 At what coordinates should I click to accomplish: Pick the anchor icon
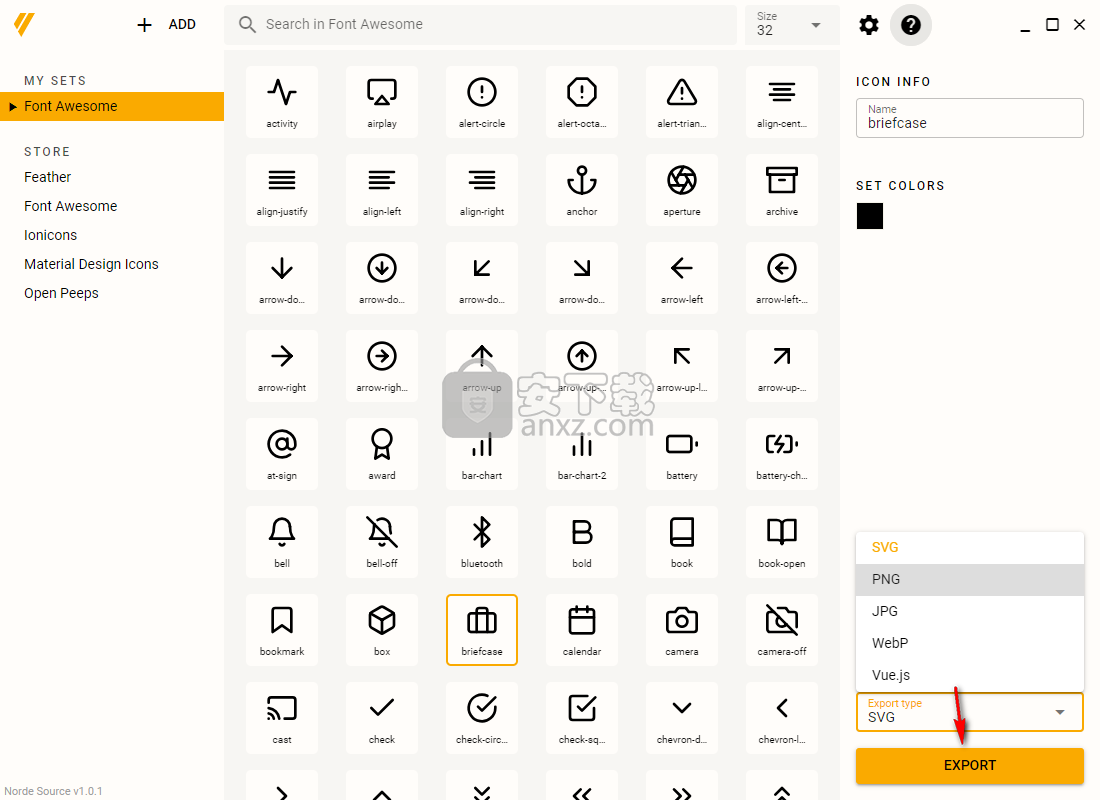[x=582, y=190]
